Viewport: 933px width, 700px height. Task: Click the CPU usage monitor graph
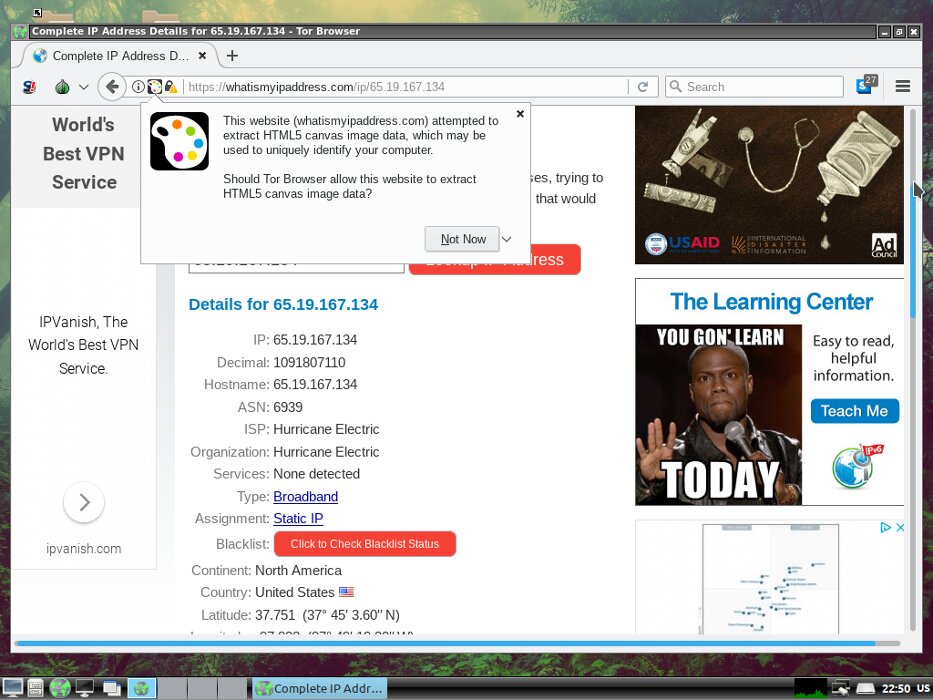tap(810, 688)
